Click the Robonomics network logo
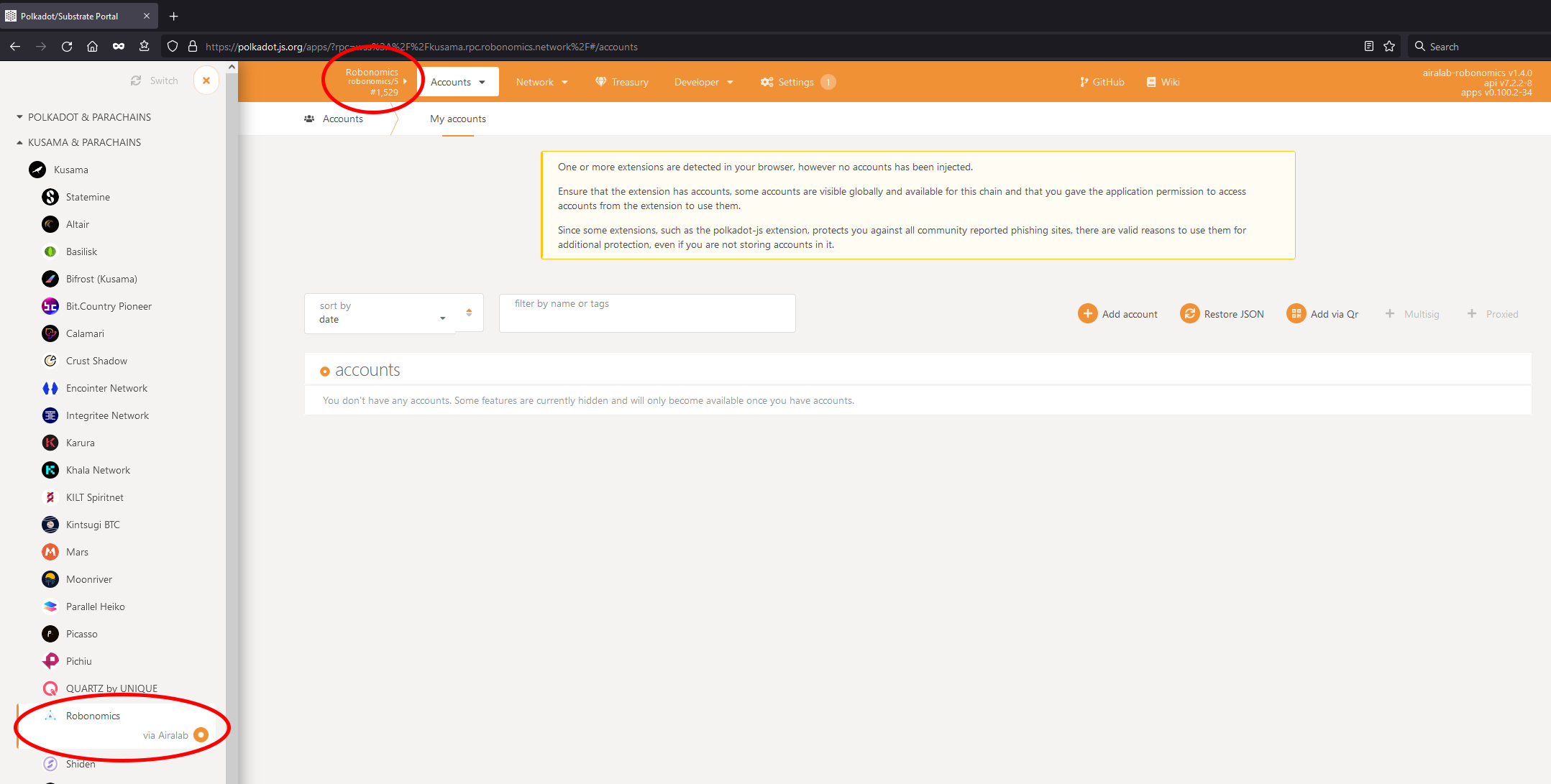 (x=50, y=716)
